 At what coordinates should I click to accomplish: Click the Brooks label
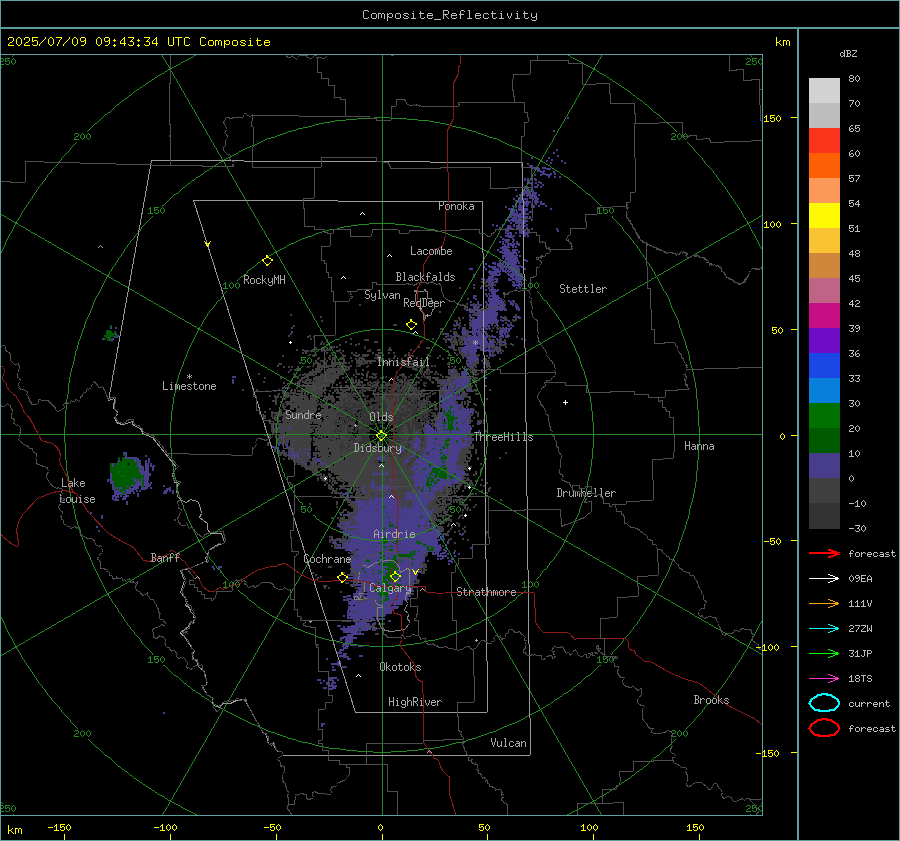click(x=711, y=700)
